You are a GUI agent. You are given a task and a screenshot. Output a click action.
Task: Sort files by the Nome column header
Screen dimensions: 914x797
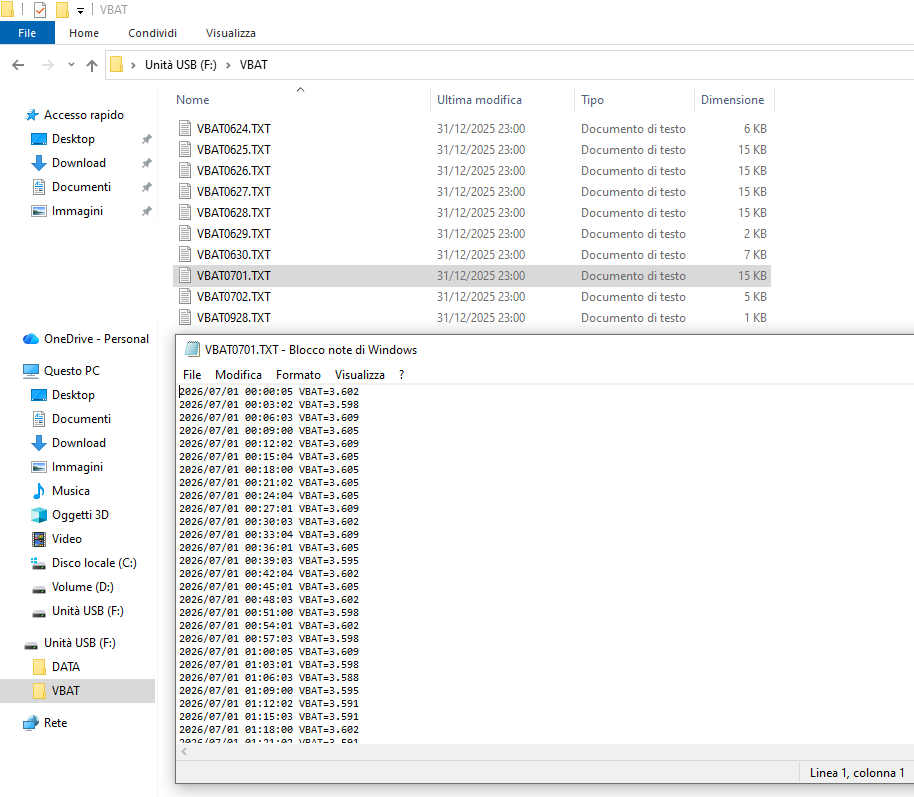coord(193,100)
